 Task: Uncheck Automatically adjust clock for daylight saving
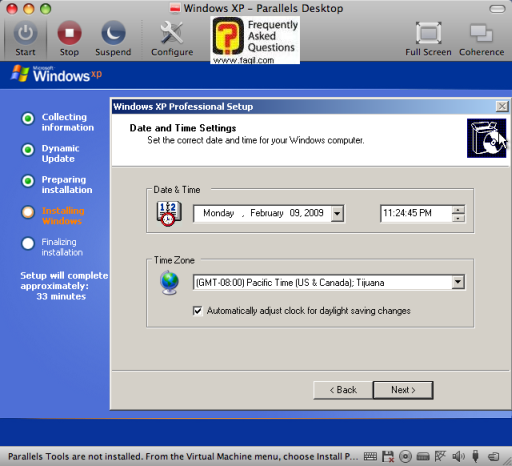[198, 311]
